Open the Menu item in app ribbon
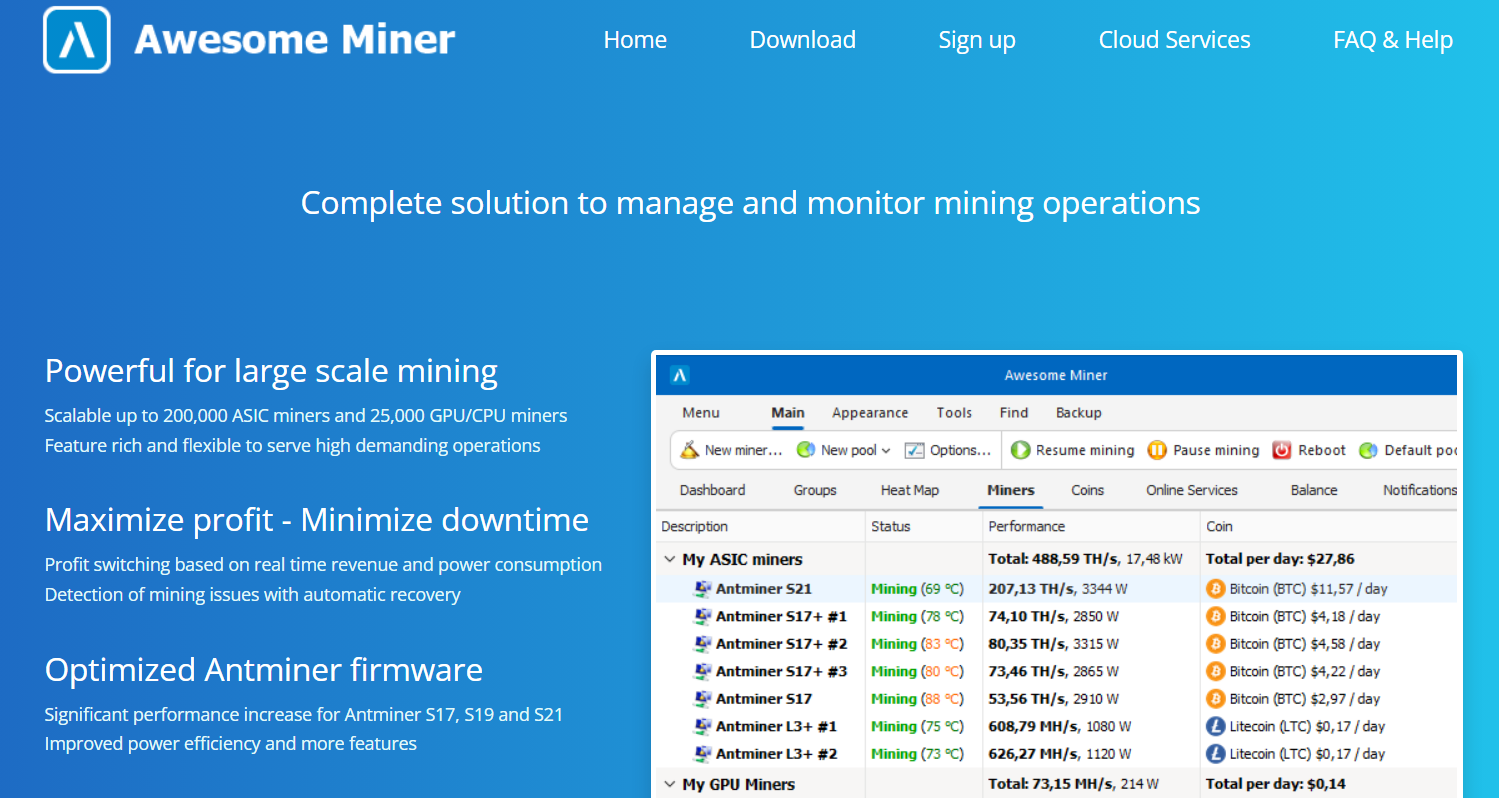 tap(701, 412)
